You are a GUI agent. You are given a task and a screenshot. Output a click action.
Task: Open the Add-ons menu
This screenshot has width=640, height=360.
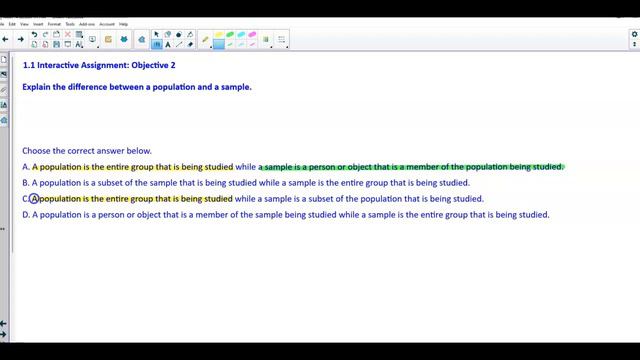pyautogui.click(x=87, y=24)
